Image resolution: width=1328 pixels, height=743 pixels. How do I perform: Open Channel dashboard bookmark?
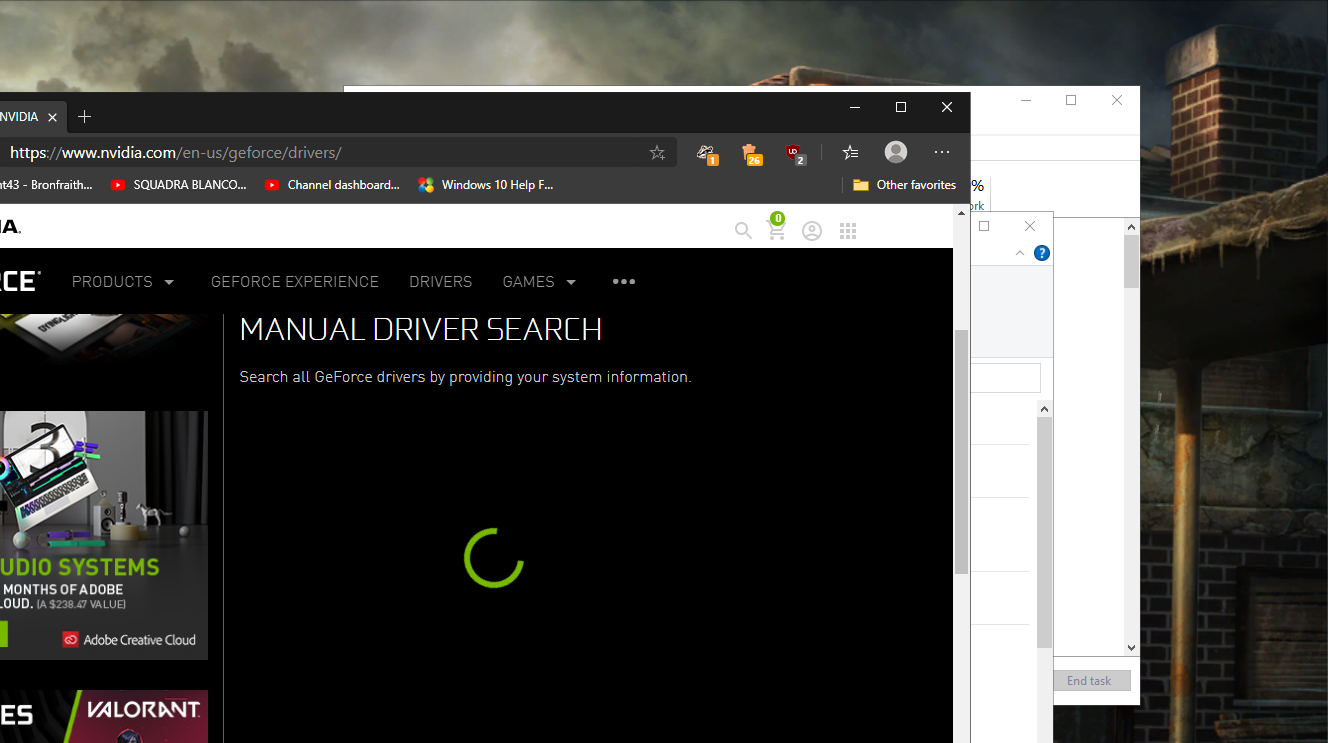(x=332, y=185)
